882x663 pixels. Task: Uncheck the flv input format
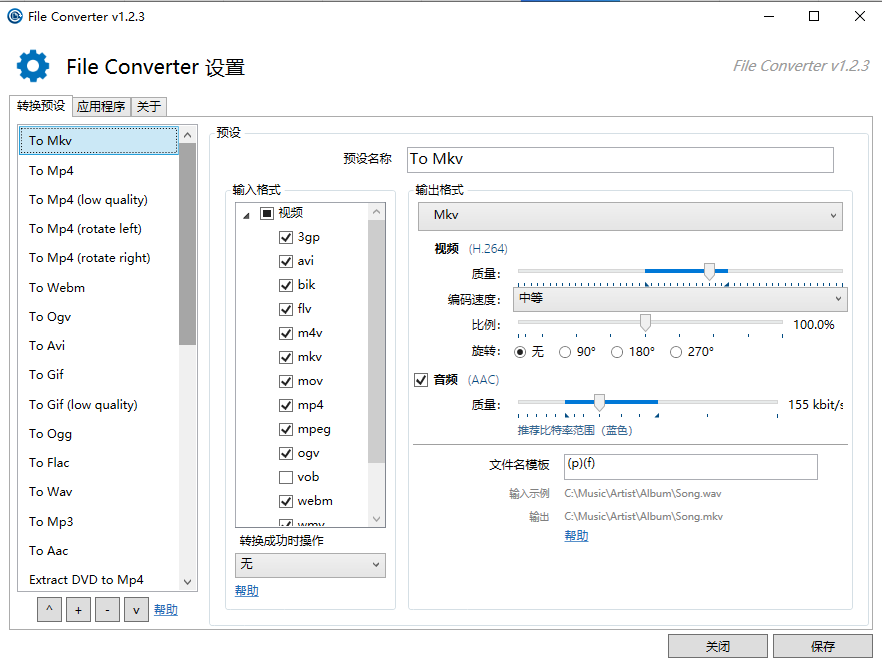click(x=286, y=309)
